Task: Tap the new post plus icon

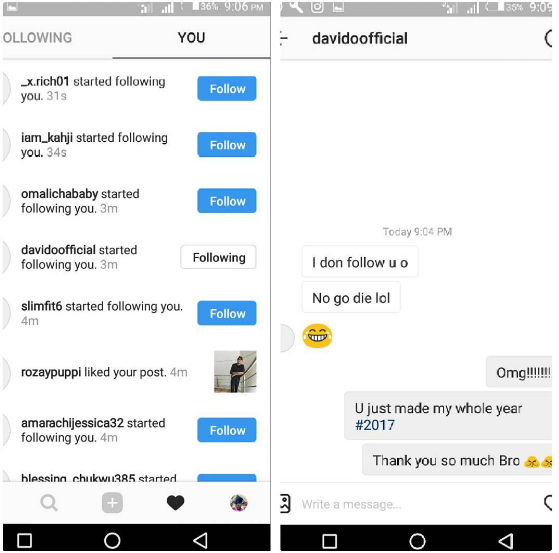Action: tap(112, 503)
